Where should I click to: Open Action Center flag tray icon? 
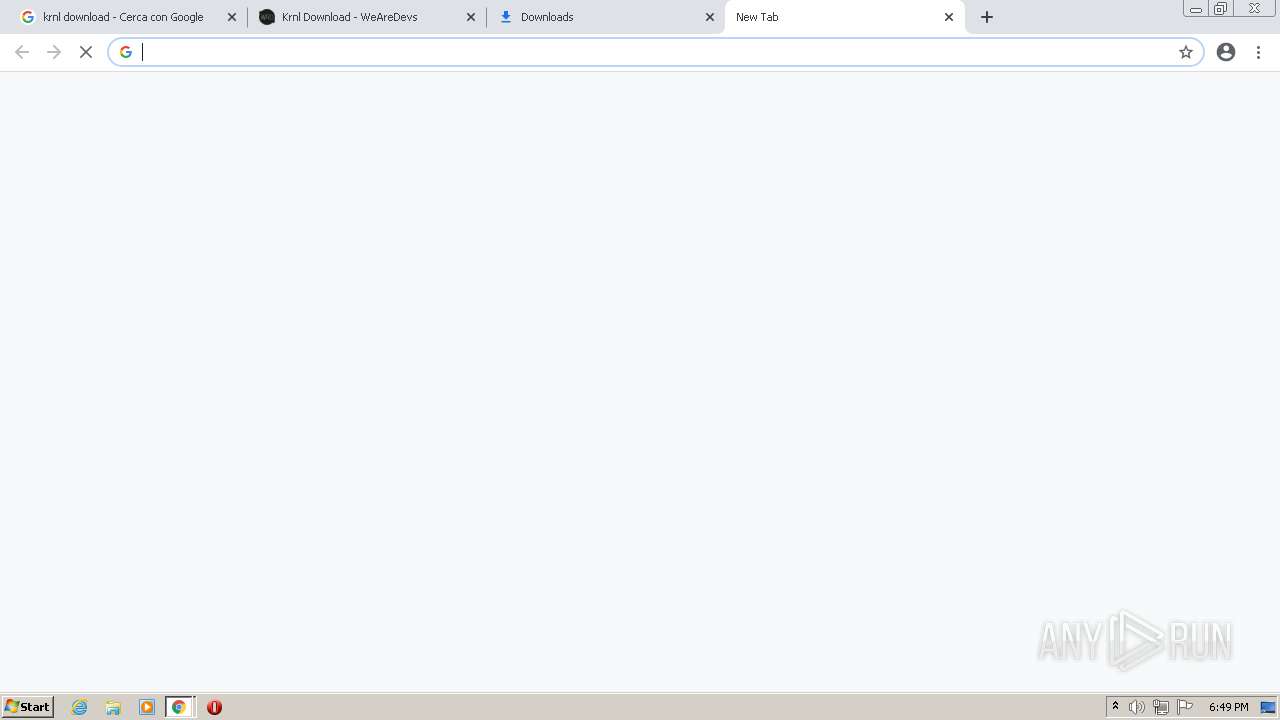1185,707
